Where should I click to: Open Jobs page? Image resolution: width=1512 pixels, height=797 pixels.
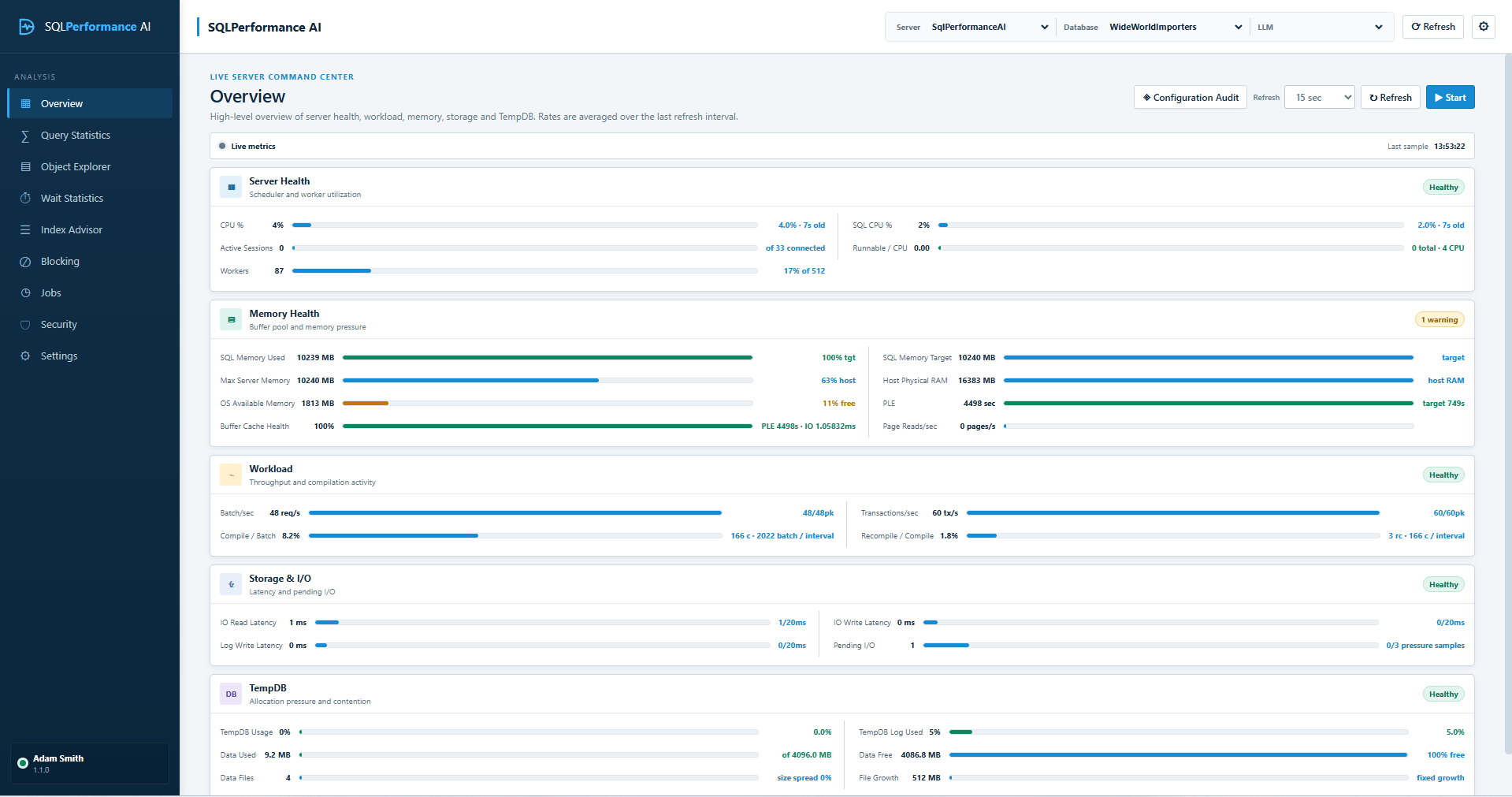point(90,293)
